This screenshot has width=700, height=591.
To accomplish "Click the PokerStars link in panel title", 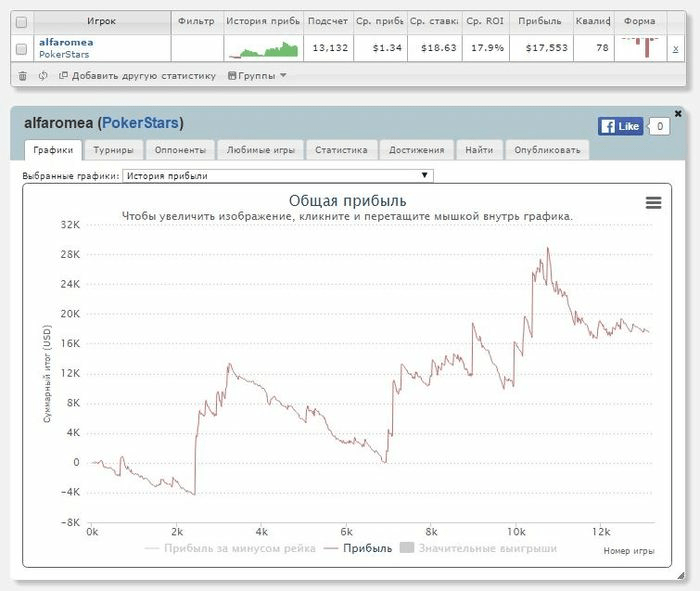I will click(x=141, y=123).
